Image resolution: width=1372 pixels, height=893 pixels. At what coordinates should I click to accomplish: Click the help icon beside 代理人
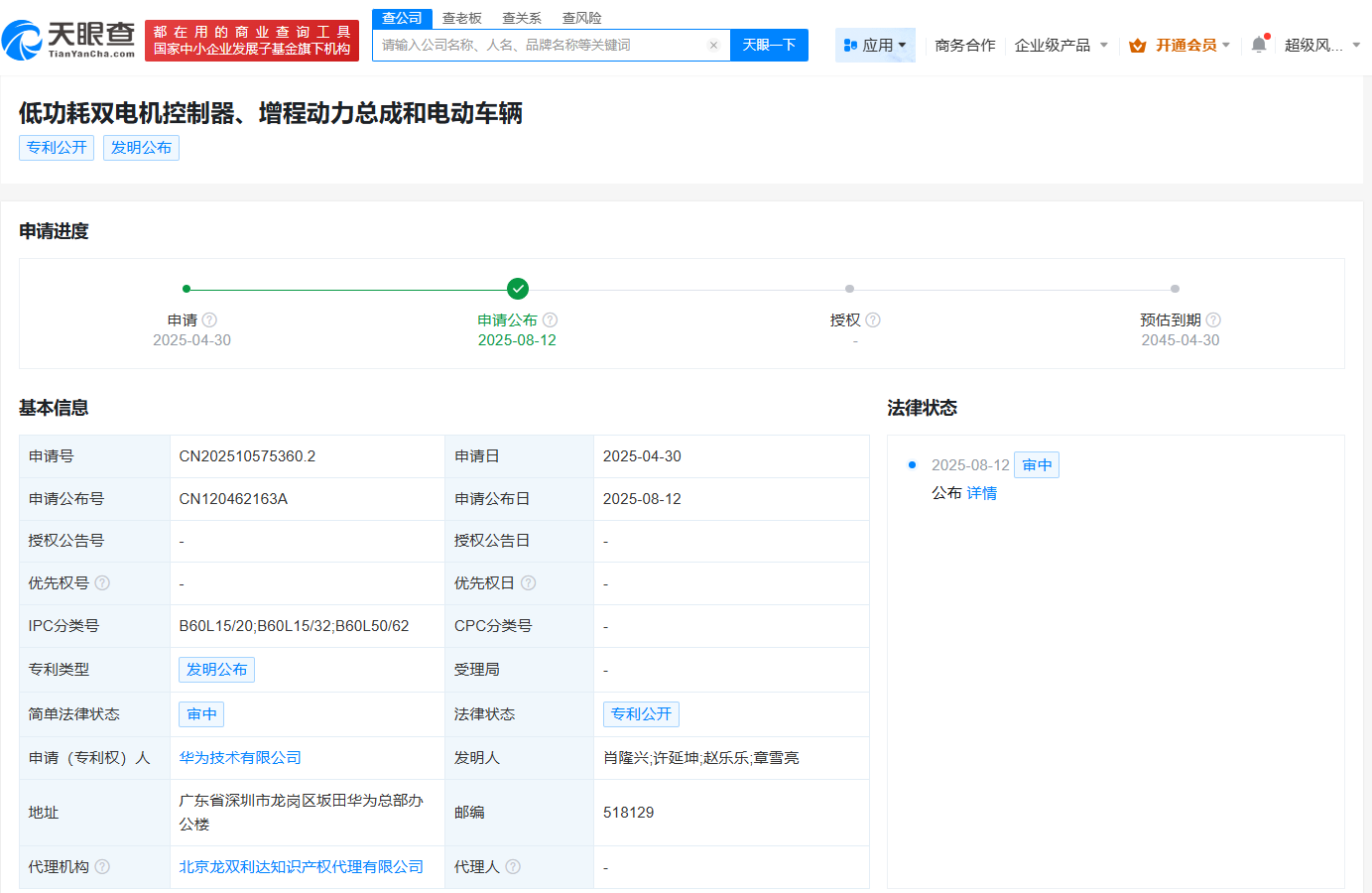[x=513, y=865]
